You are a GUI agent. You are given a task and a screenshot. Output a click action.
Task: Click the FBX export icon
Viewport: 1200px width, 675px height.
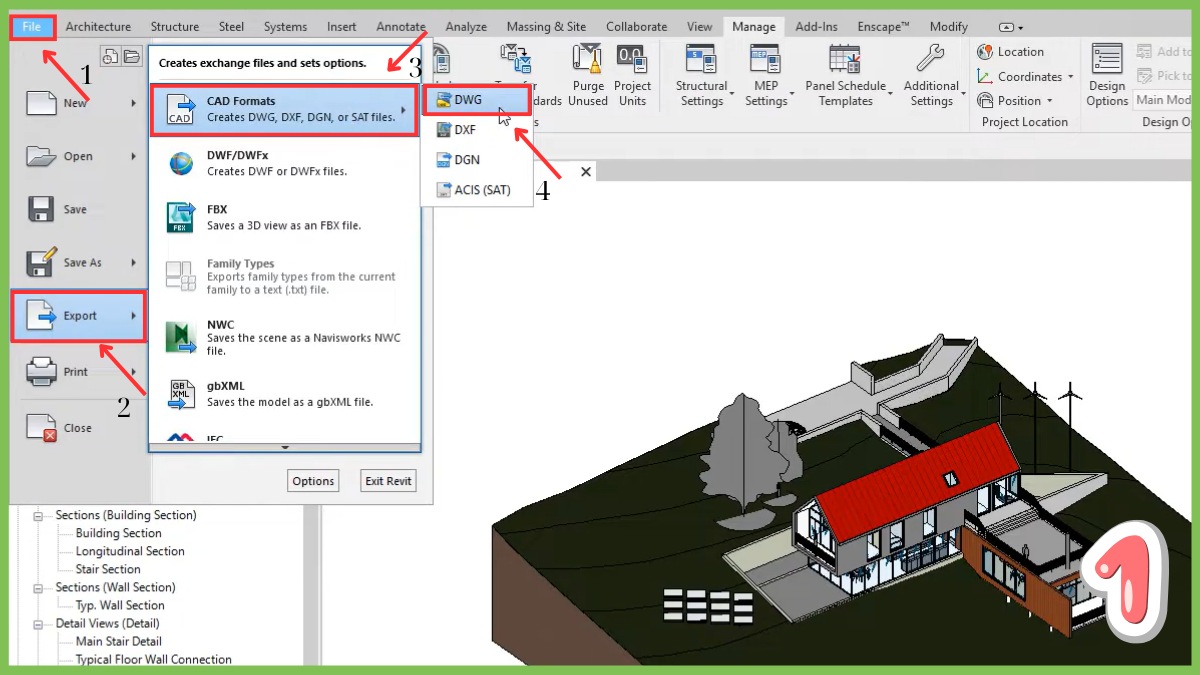pyautogui.click(x=181, y=217)
